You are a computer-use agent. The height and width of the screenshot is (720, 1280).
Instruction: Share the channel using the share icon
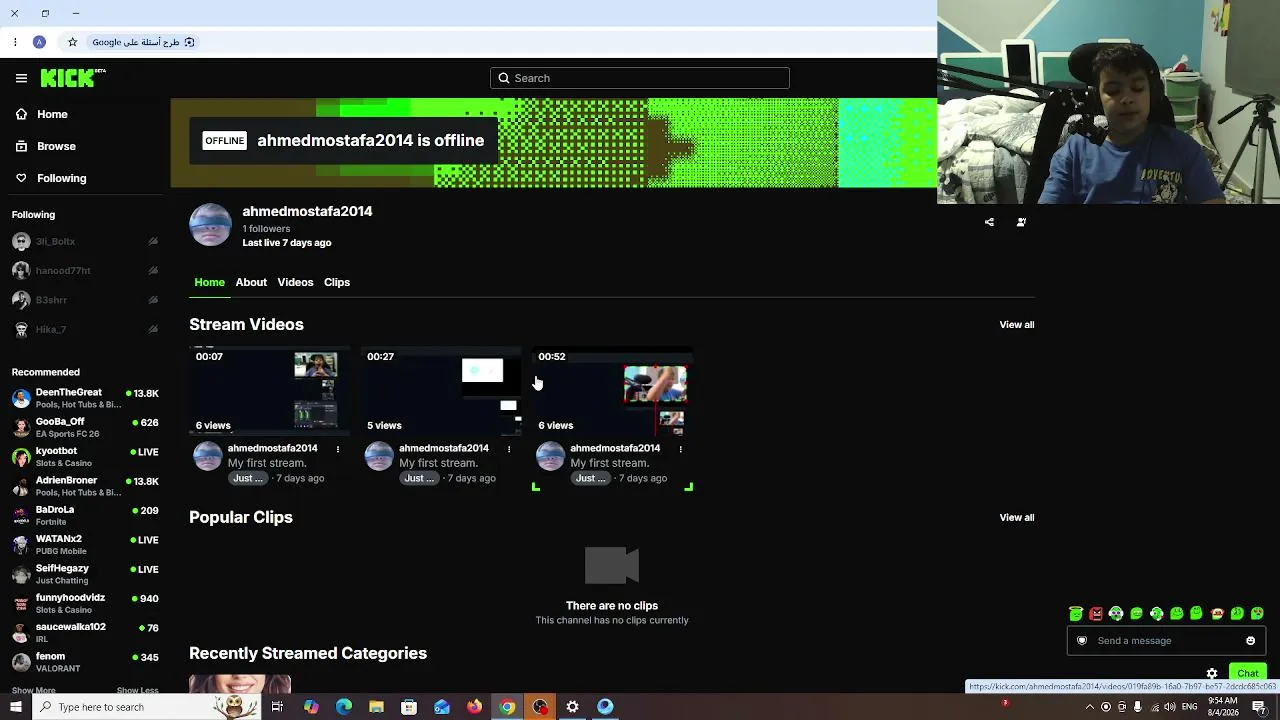989,222
